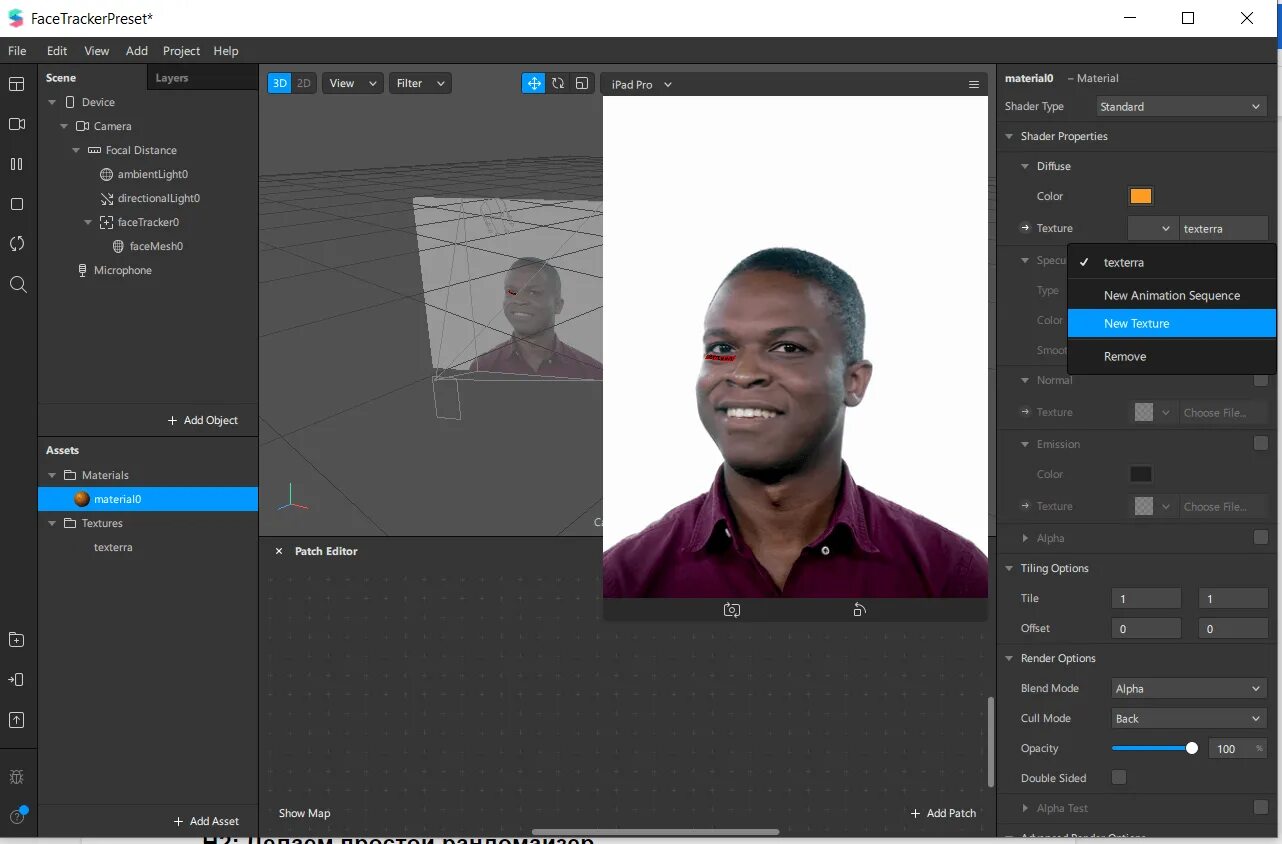
Task: Click the add-file icon in lower left sidebar
Action: (x=17, y=640)
